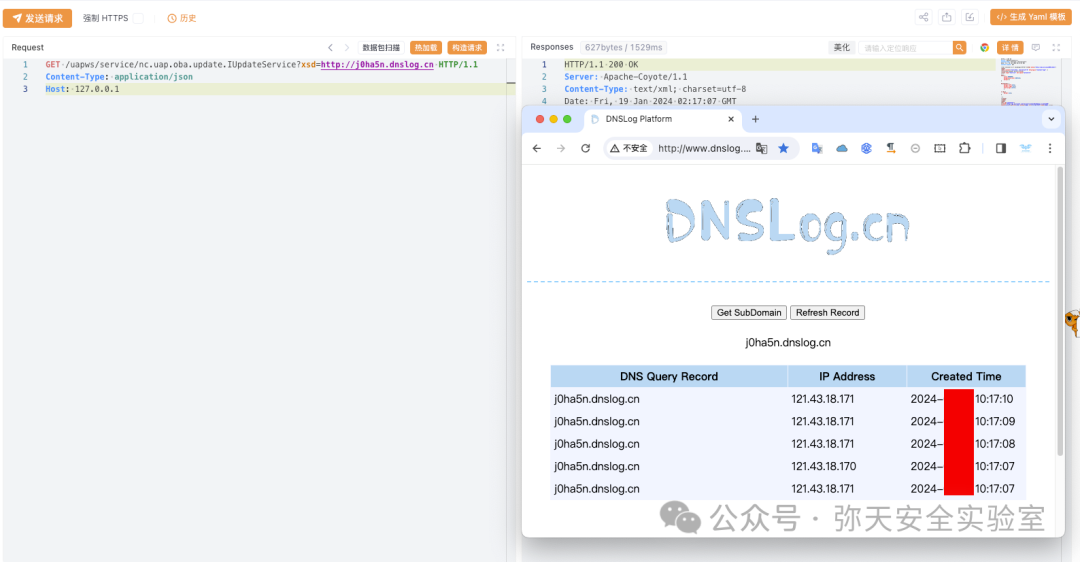
Task: Click the 构造请求 build request button
Action: pos(467,48)
